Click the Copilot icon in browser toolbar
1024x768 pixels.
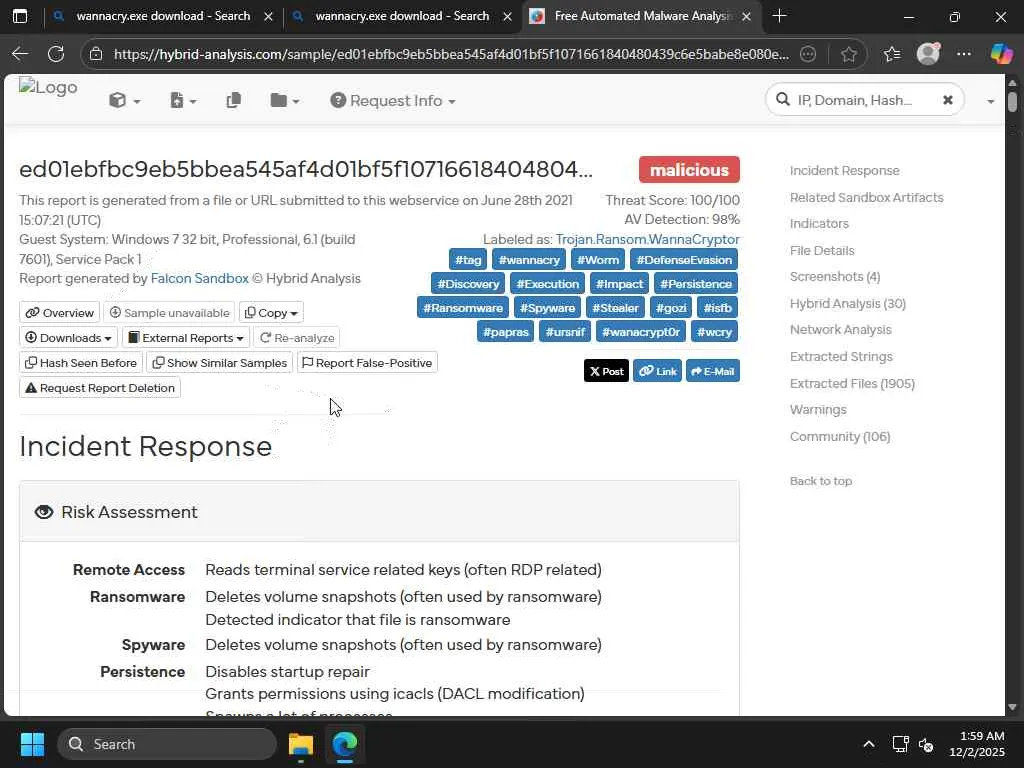click(x=1000, y=54)
